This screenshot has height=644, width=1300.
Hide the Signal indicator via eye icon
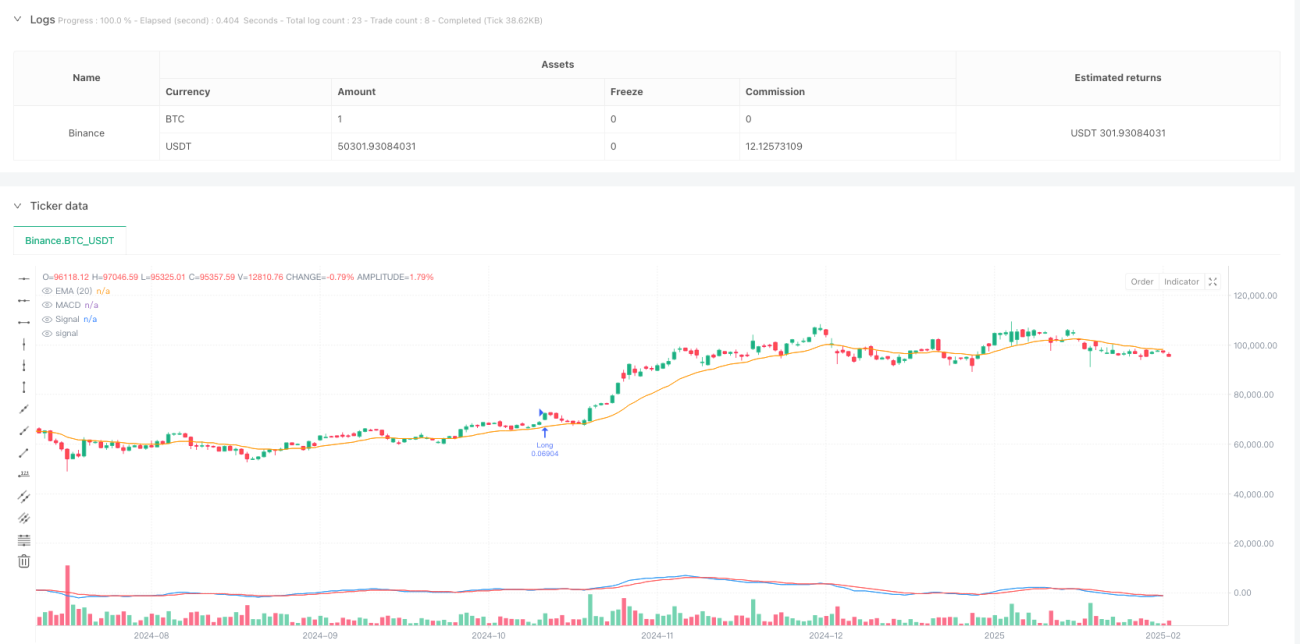(x=47, y=318)
